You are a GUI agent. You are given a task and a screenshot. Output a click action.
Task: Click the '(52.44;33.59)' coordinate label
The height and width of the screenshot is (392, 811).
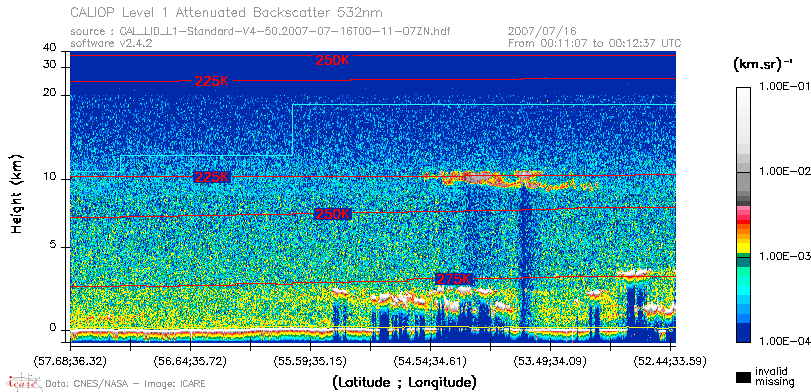click(x=670, y=361)
